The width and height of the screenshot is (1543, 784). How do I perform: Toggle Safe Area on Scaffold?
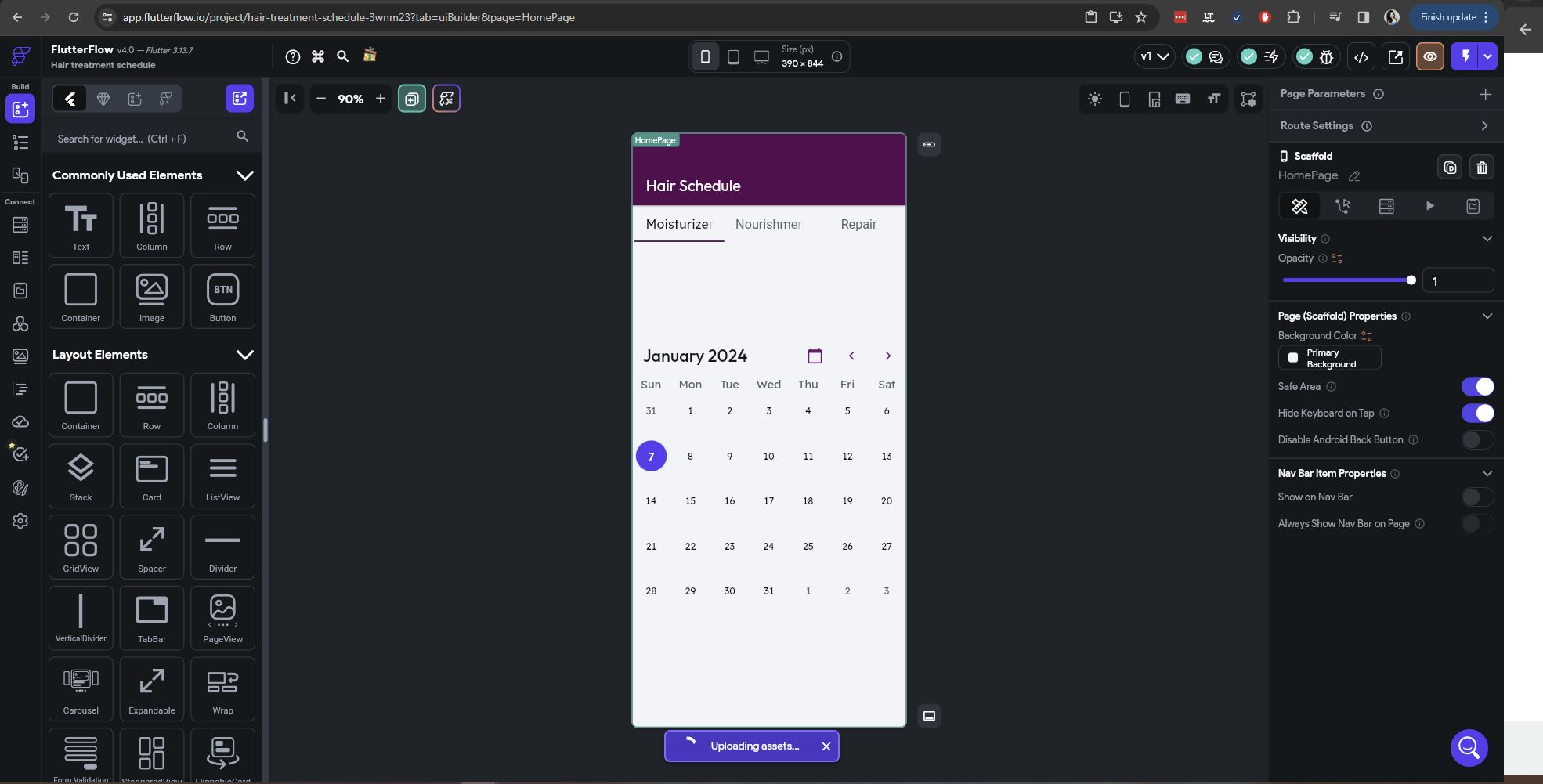coord(1477,386)
